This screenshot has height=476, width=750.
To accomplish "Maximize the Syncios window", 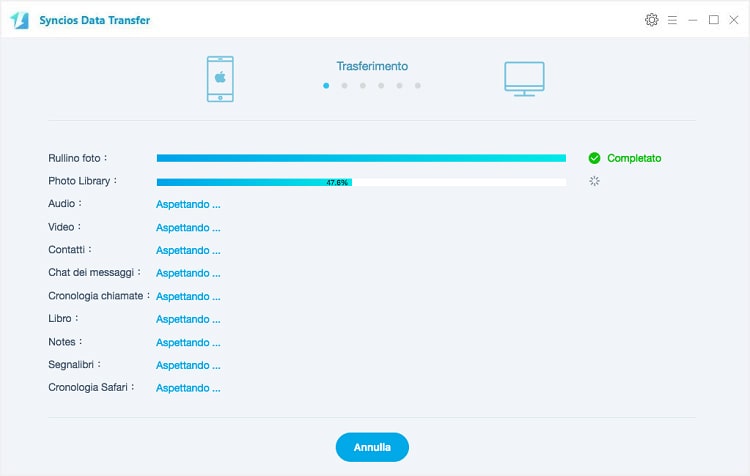I will pyautogui.click(x=714, y=20).
